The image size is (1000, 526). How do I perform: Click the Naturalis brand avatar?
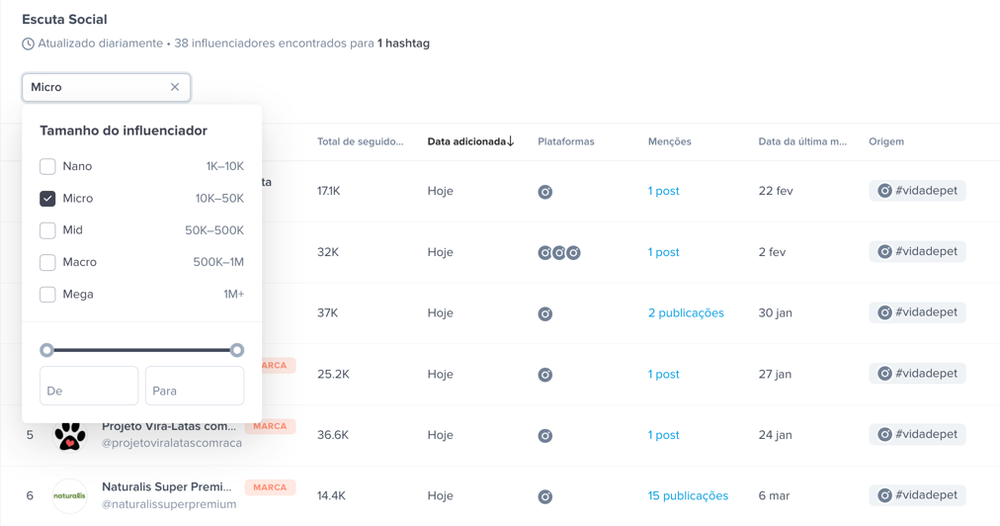click(x=70, y=496)
